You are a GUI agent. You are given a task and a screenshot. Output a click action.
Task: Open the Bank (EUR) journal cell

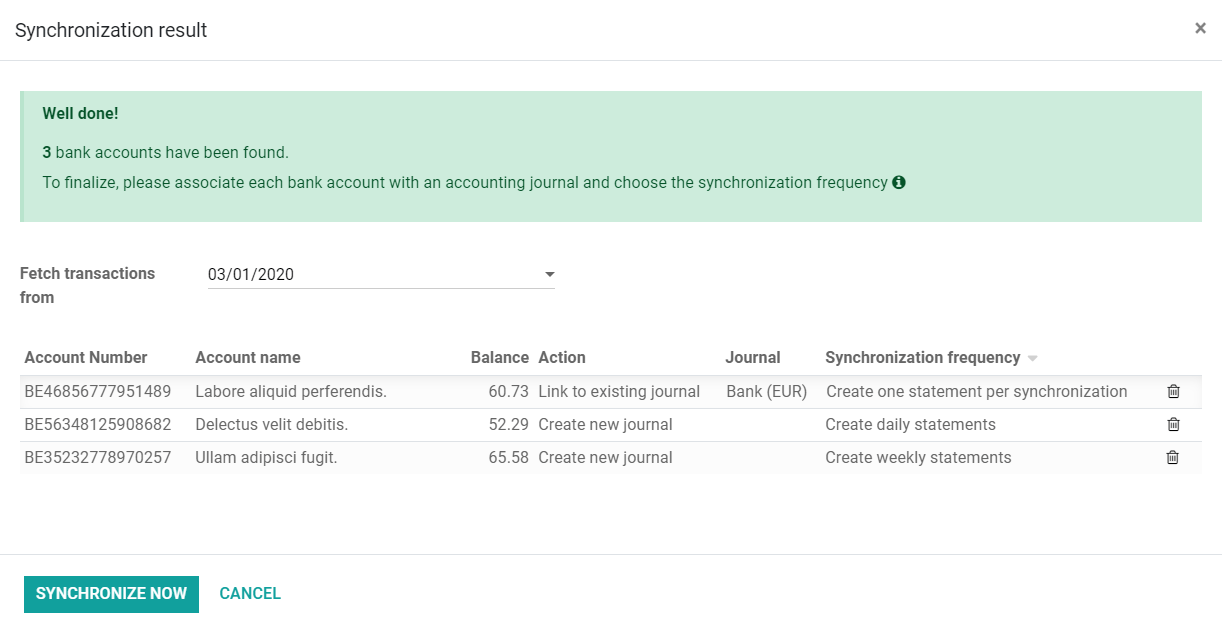(767, 391)
